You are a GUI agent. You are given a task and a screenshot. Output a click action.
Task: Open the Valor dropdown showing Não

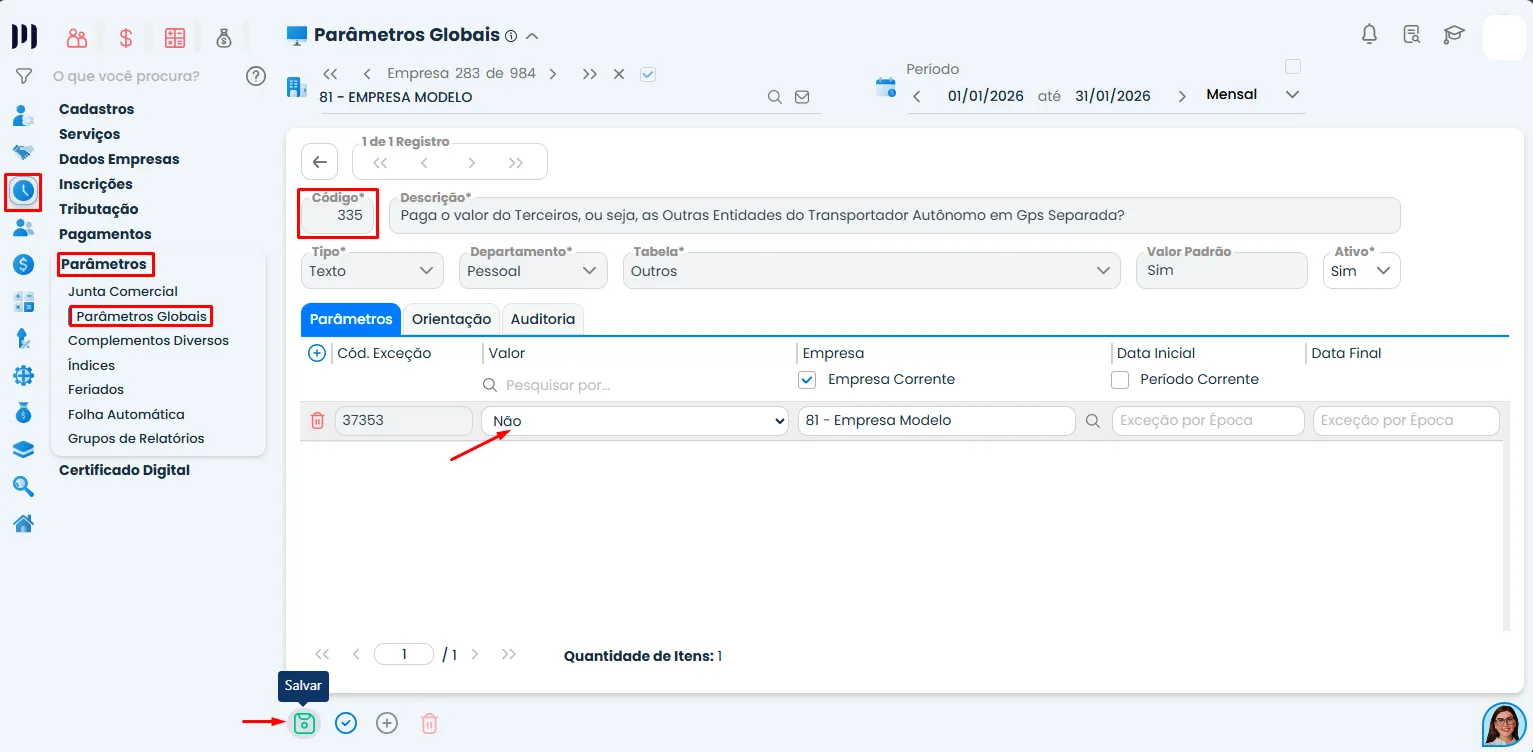[636, 421]
